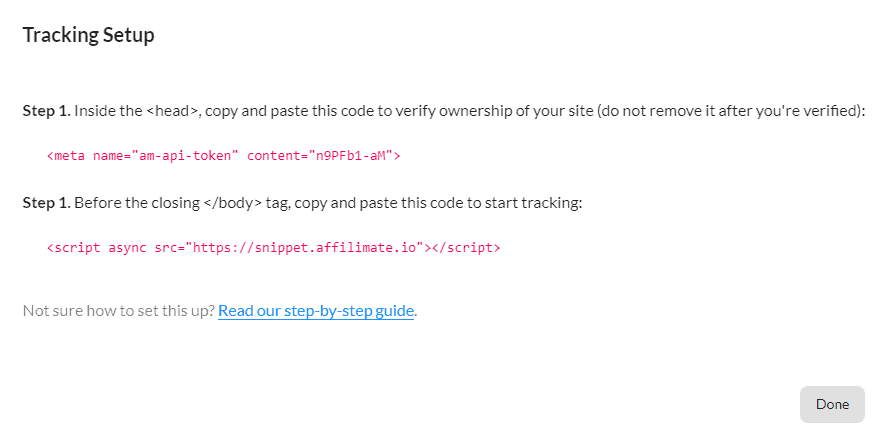Click the am-api-token name attribute value
883x433 pixels.
(185, 155)
